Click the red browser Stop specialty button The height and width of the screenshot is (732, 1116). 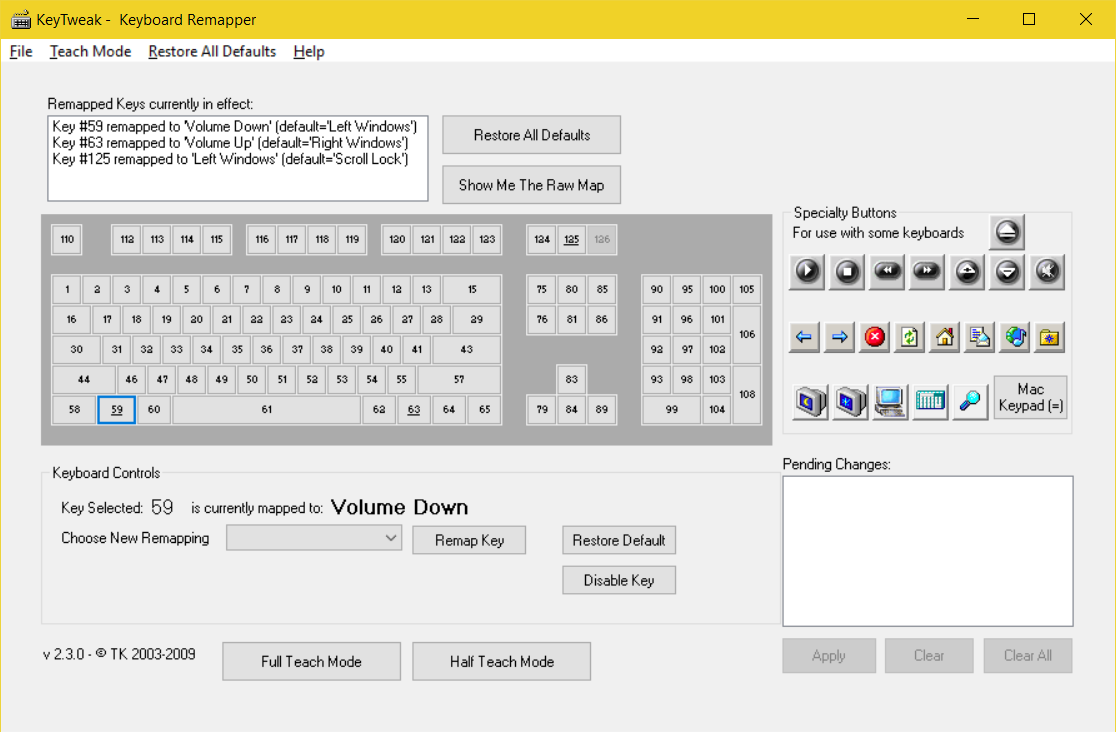875,337
